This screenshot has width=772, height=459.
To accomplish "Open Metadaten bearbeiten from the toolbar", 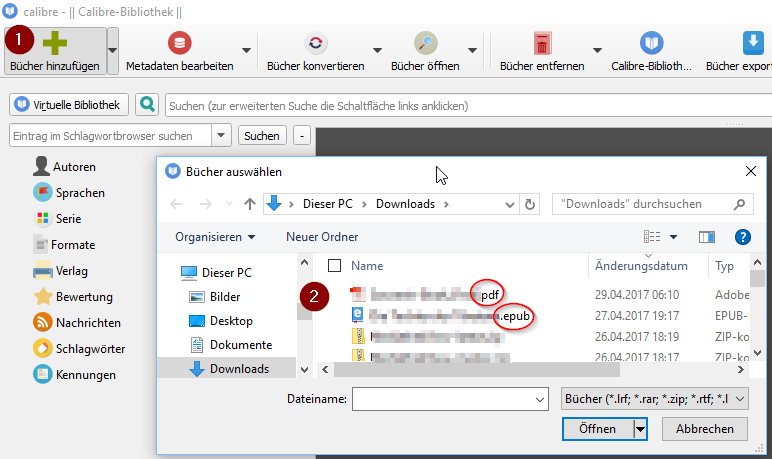I will 180,51.
